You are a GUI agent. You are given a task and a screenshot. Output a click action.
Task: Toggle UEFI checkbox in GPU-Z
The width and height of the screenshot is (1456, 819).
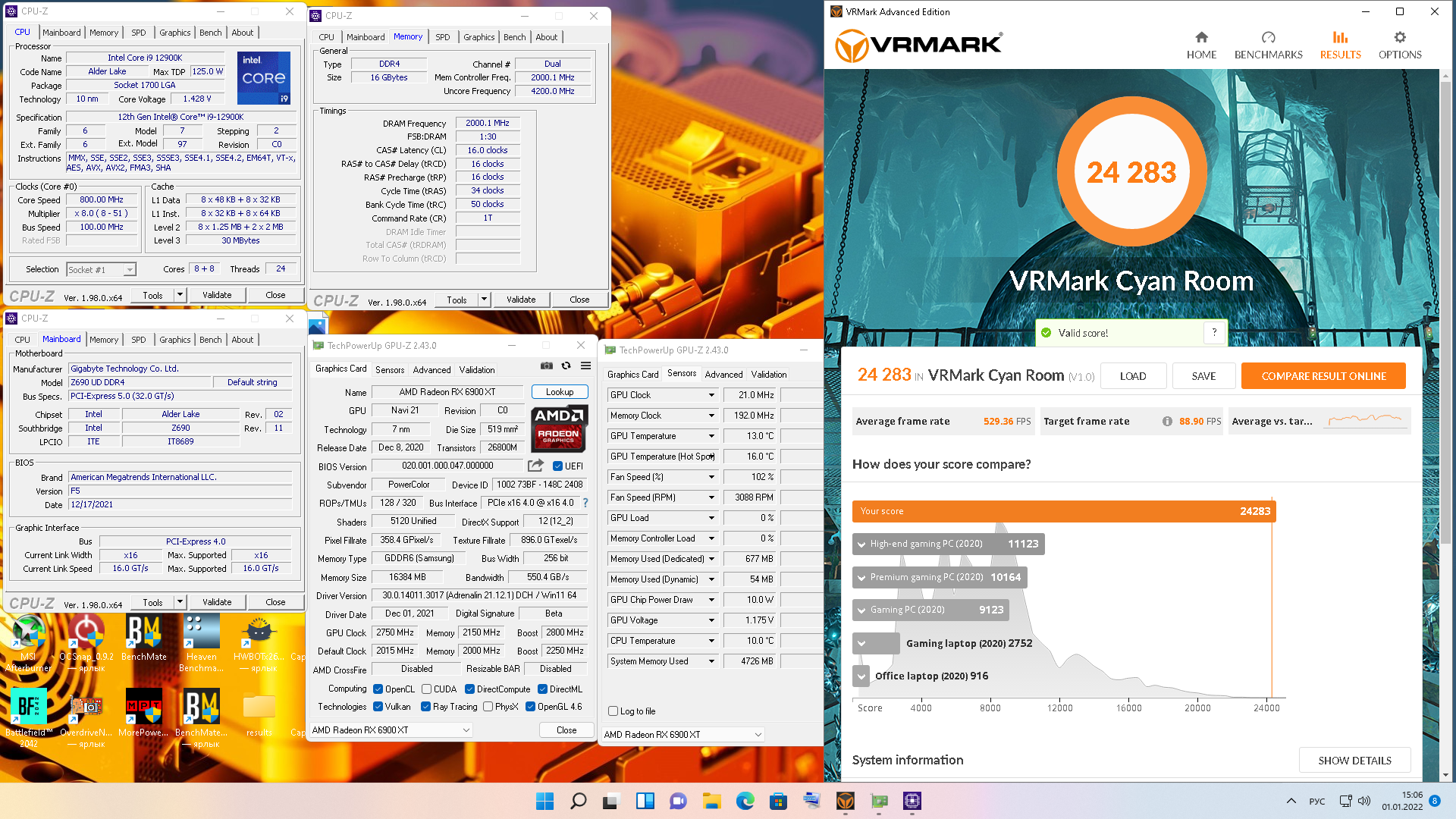click(x=557, y=466)
